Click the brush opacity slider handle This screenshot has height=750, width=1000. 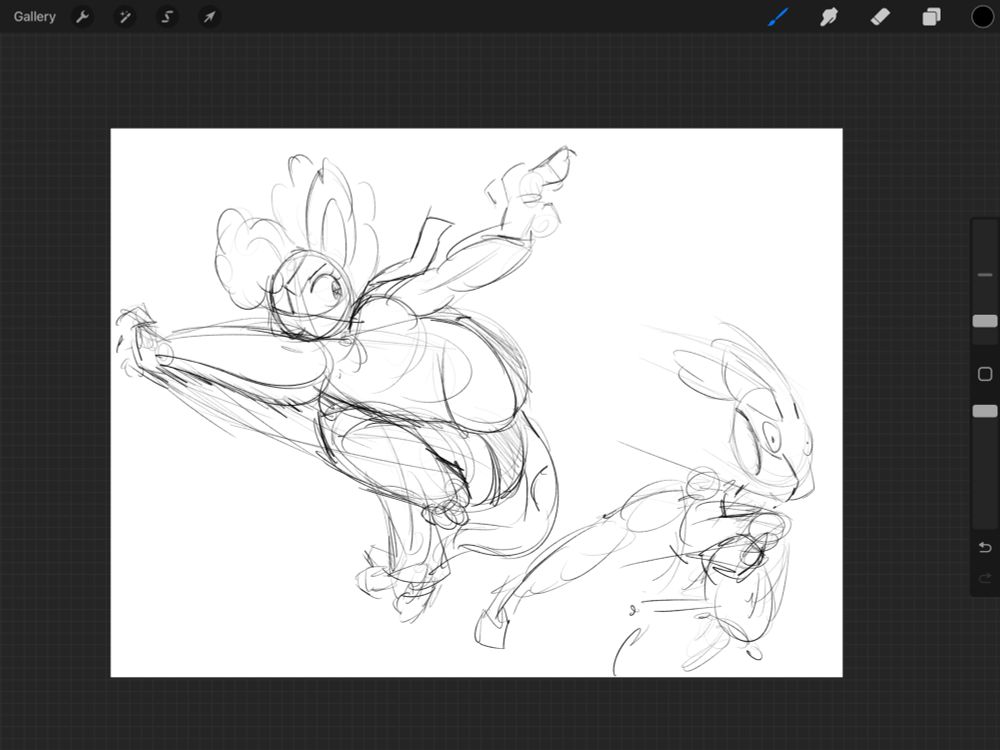coord(985,411)
